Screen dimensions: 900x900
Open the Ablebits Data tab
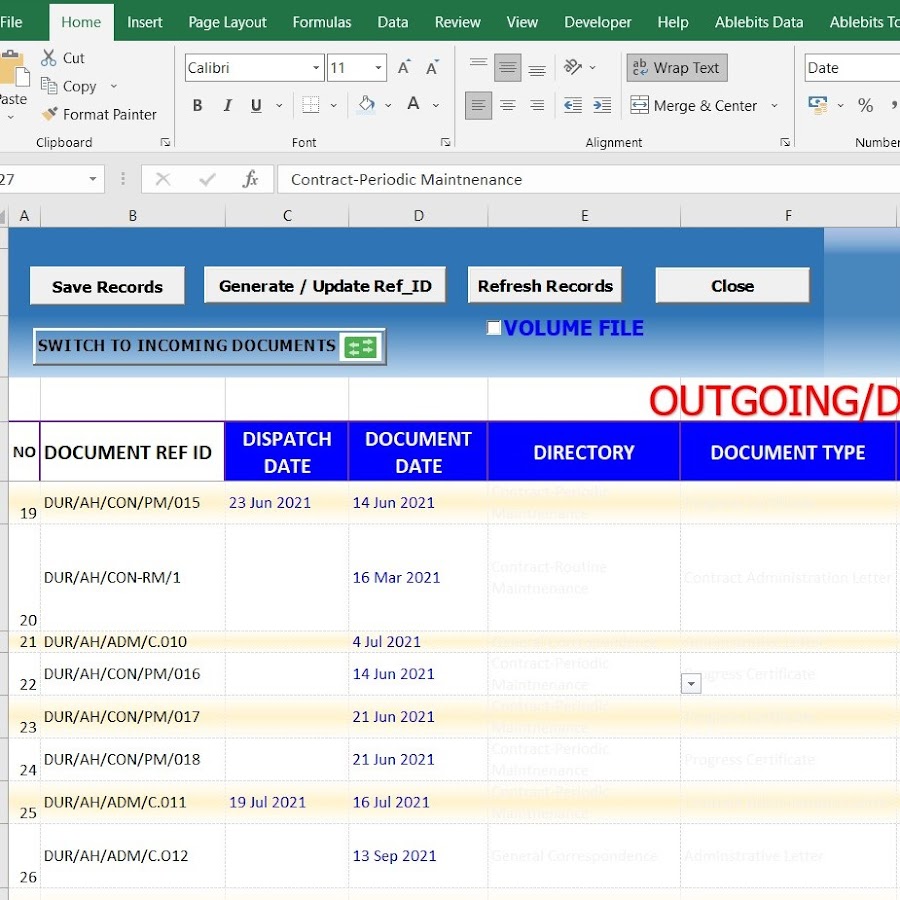(x=759, y=22)
